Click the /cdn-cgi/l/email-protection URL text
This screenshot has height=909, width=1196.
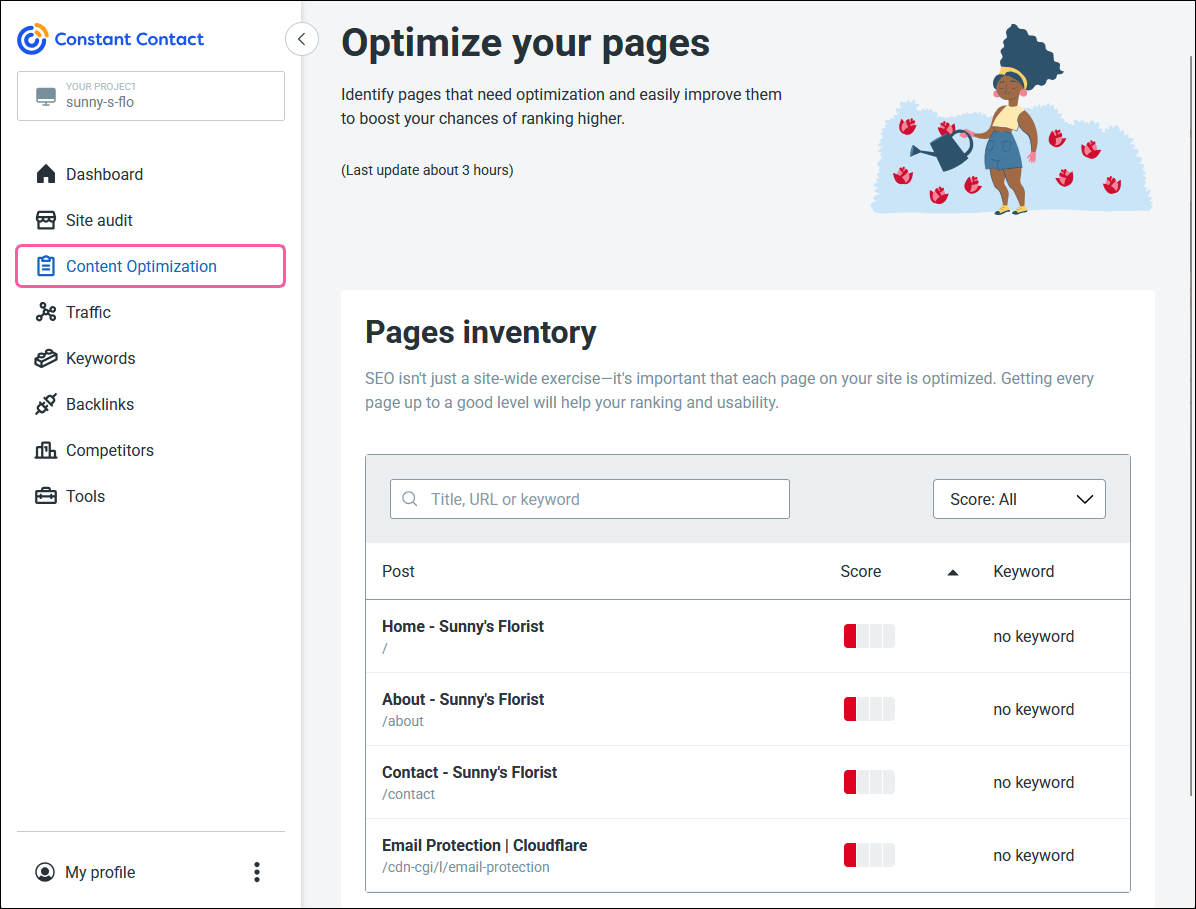coord(465,867)
